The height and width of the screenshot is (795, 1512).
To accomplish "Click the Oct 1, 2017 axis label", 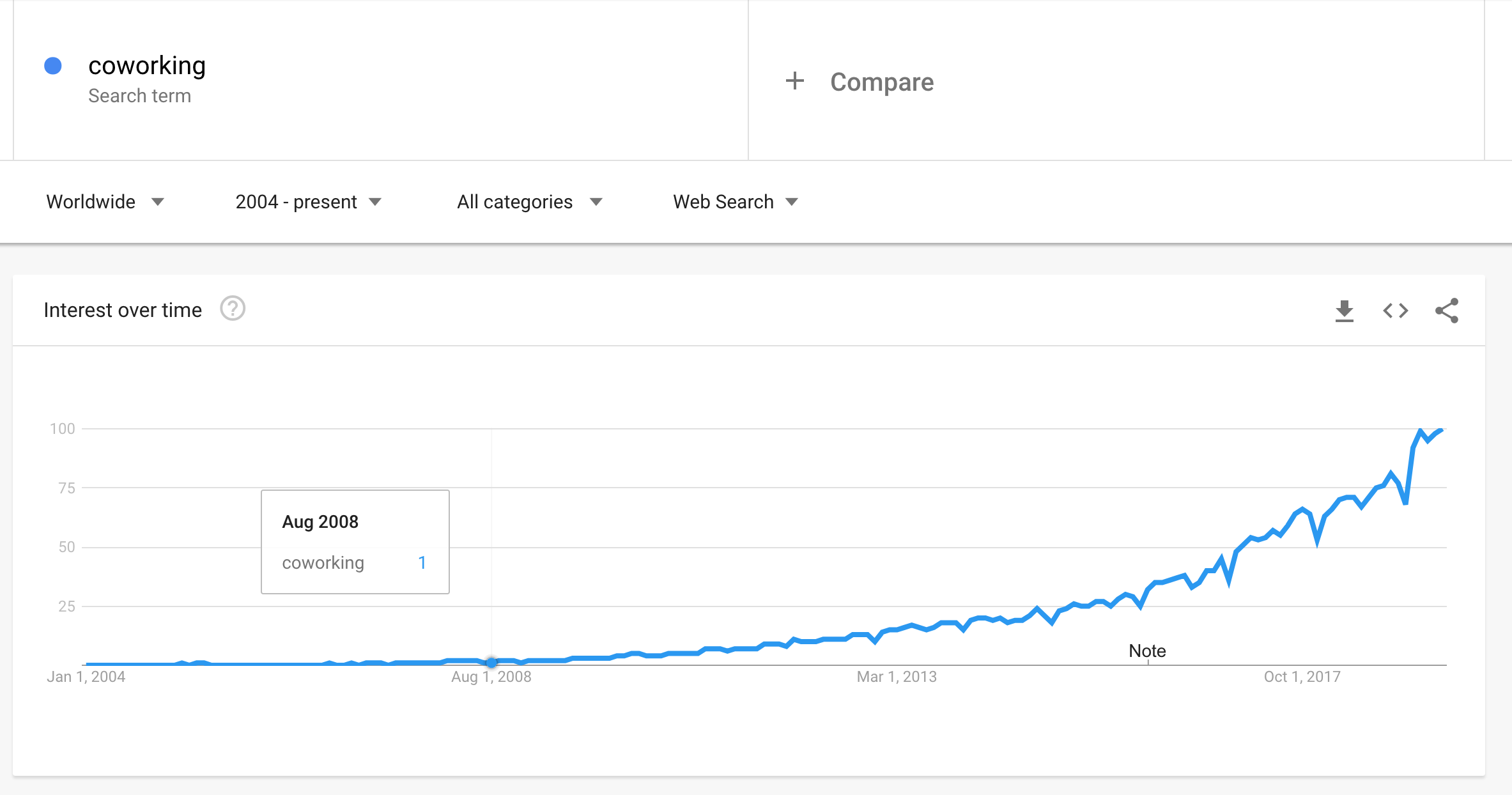I will 1302,677.
